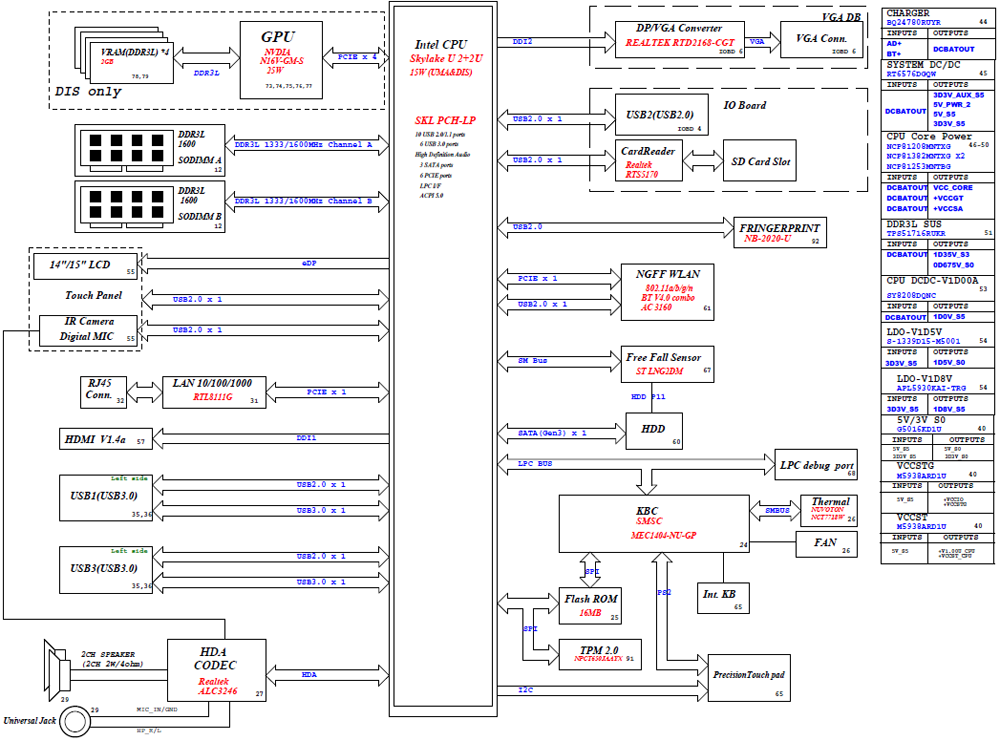Select the Free Fall Sensor block
Screen dimensions: 1000x741
click(x=668, y=364)
